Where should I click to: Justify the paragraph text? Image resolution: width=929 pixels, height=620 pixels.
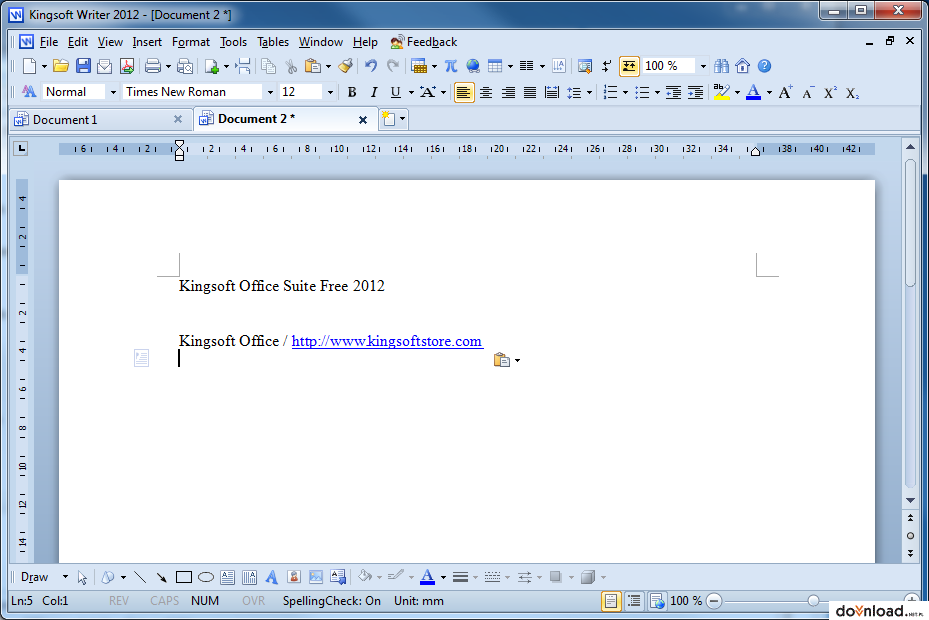click(x=530, y=92)
